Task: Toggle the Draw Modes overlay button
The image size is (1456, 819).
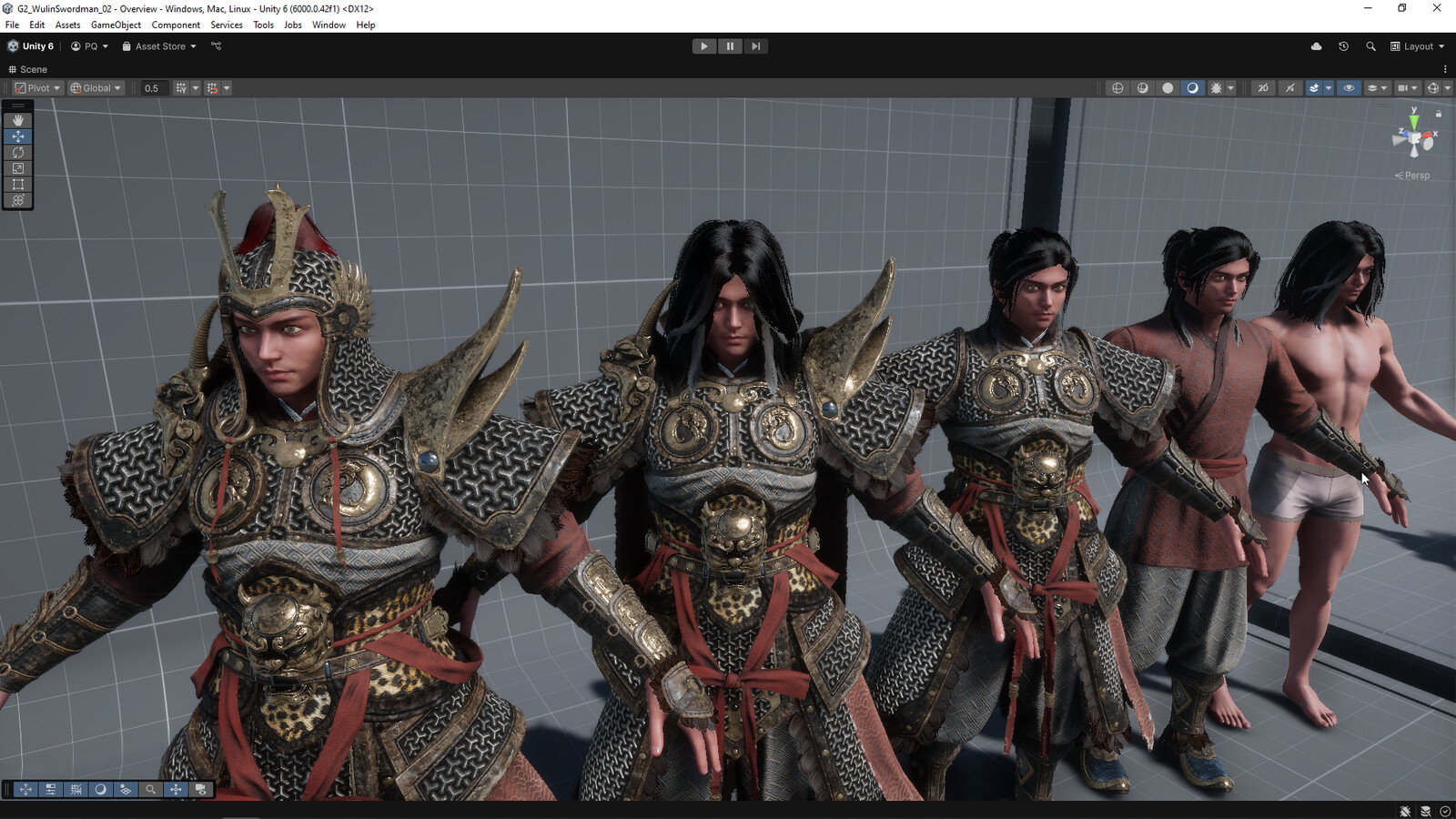Action: click(100, 790)
